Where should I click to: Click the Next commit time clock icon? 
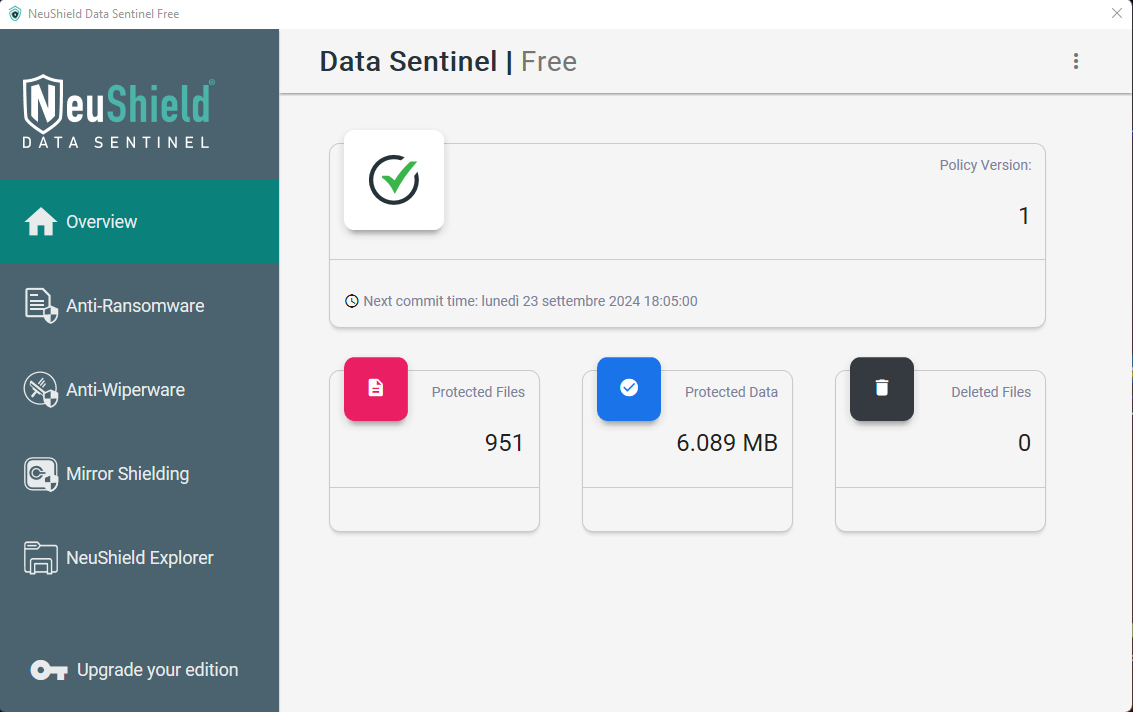[352, 301]
